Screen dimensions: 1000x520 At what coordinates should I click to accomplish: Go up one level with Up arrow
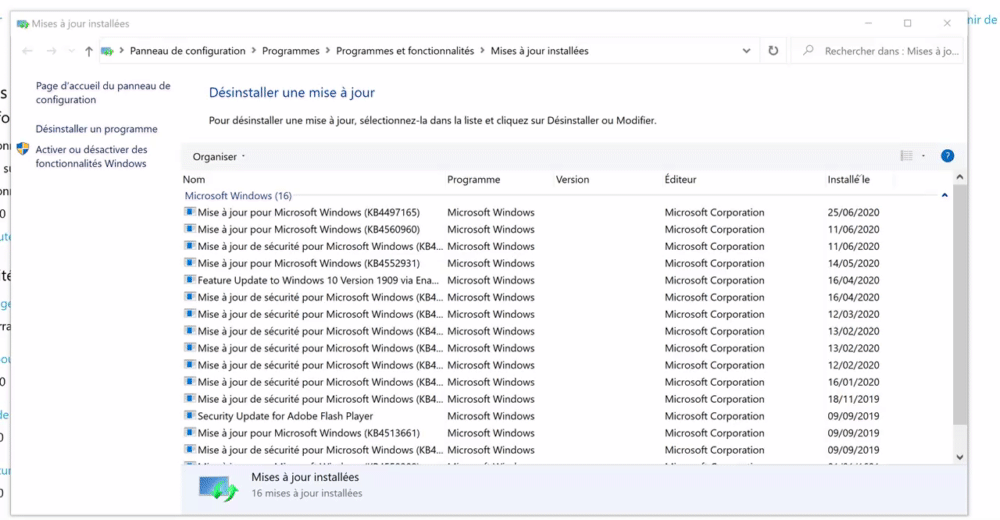pyautogui.click(x=89, y=51)
